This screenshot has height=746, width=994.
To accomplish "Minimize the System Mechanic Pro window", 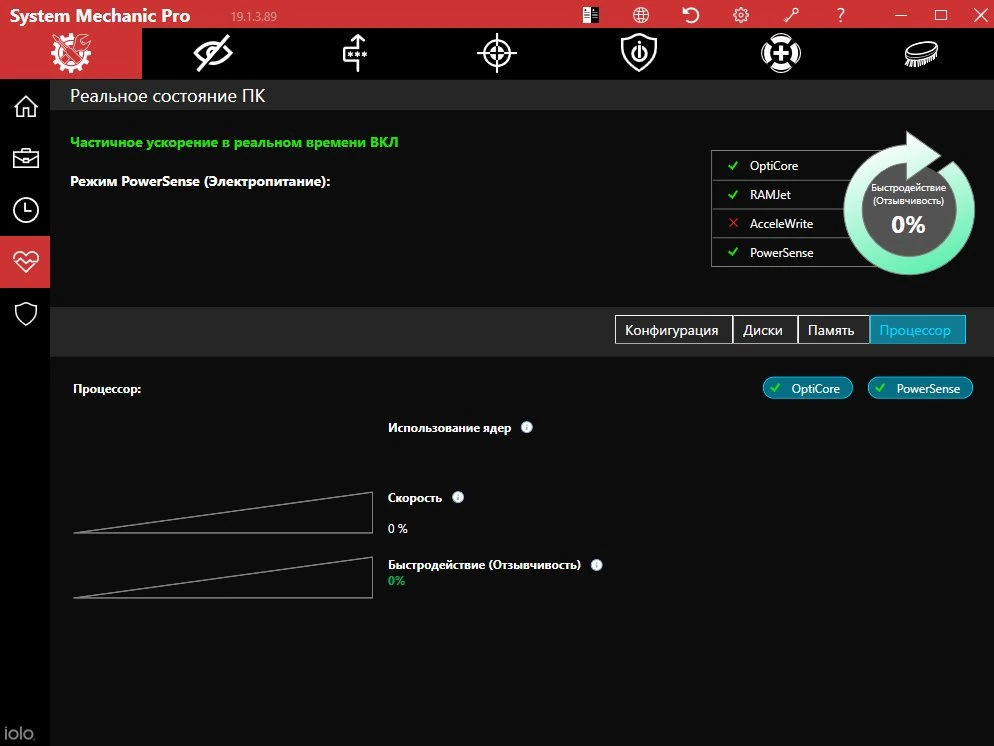I will [901, 15].
